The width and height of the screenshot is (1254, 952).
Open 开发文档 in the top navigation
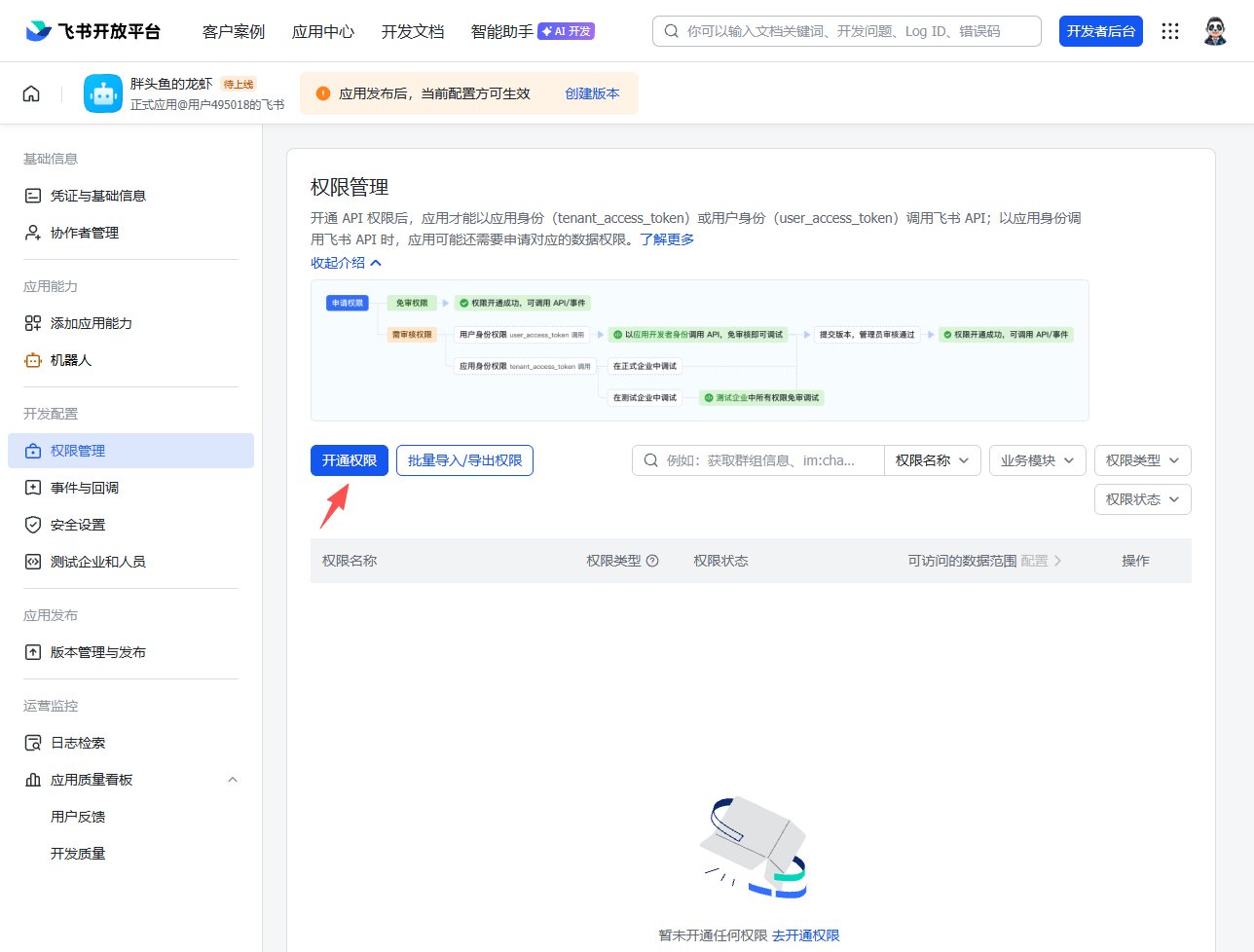click(413, 31)
